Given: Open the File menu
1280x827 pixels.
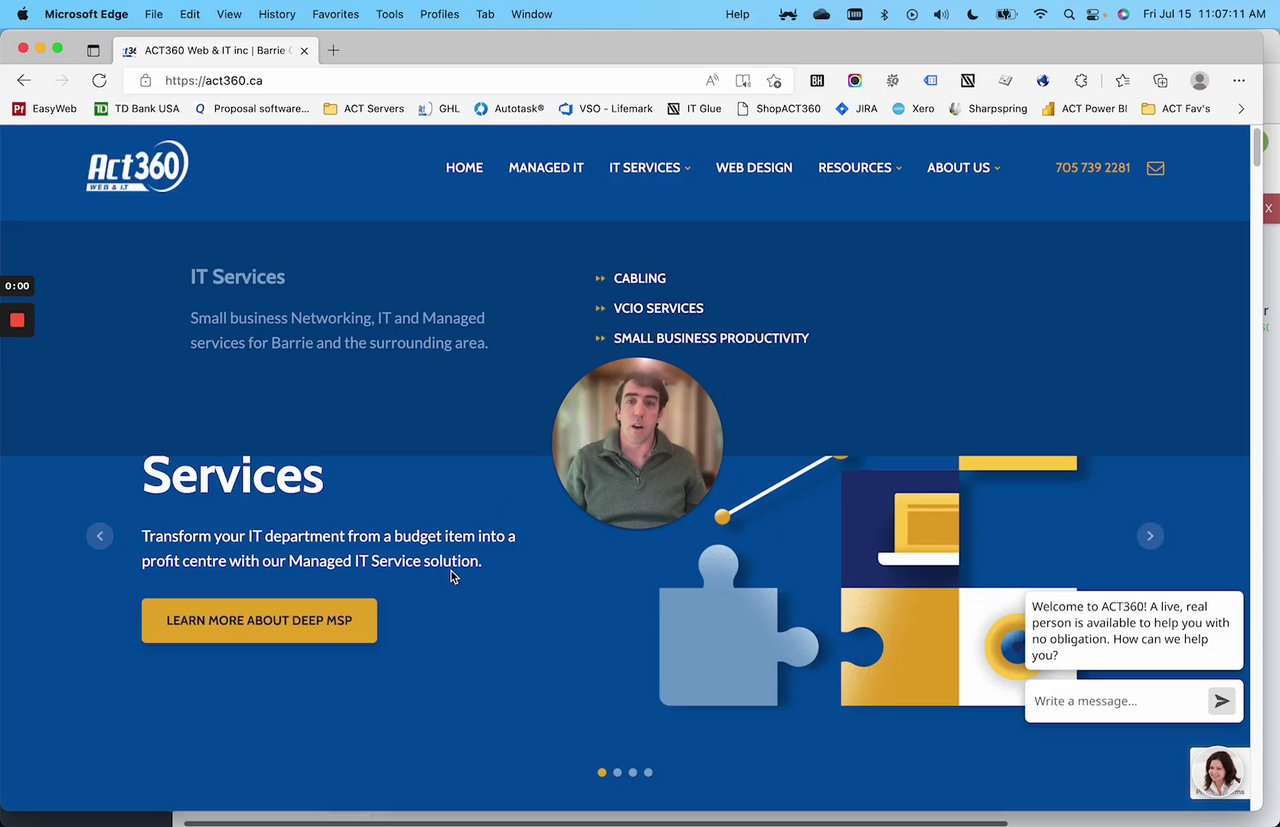Looking at the screenshot, I should tap(153, 14).
